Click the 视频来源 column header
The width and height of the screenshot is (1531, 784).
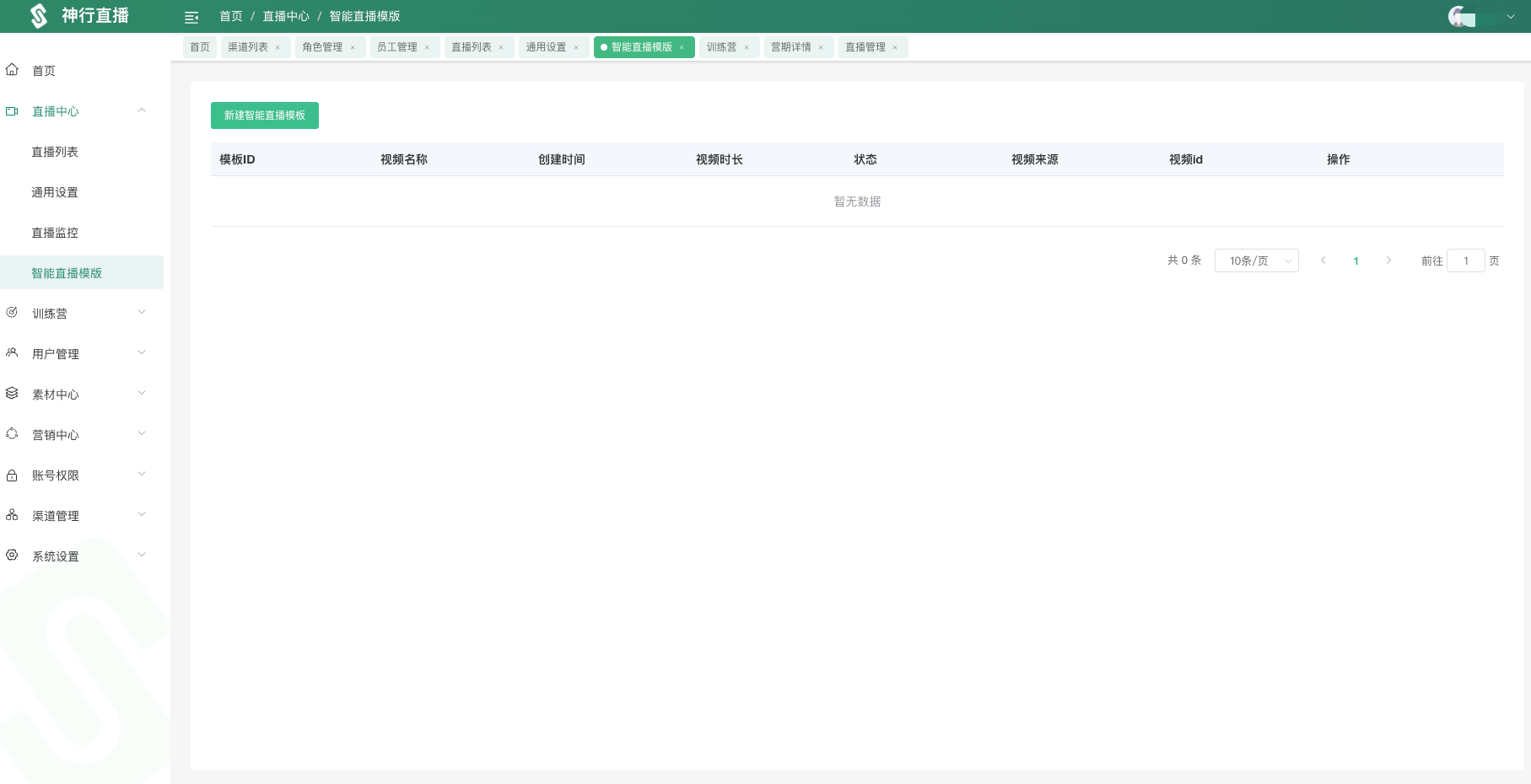click(1035, 159)
